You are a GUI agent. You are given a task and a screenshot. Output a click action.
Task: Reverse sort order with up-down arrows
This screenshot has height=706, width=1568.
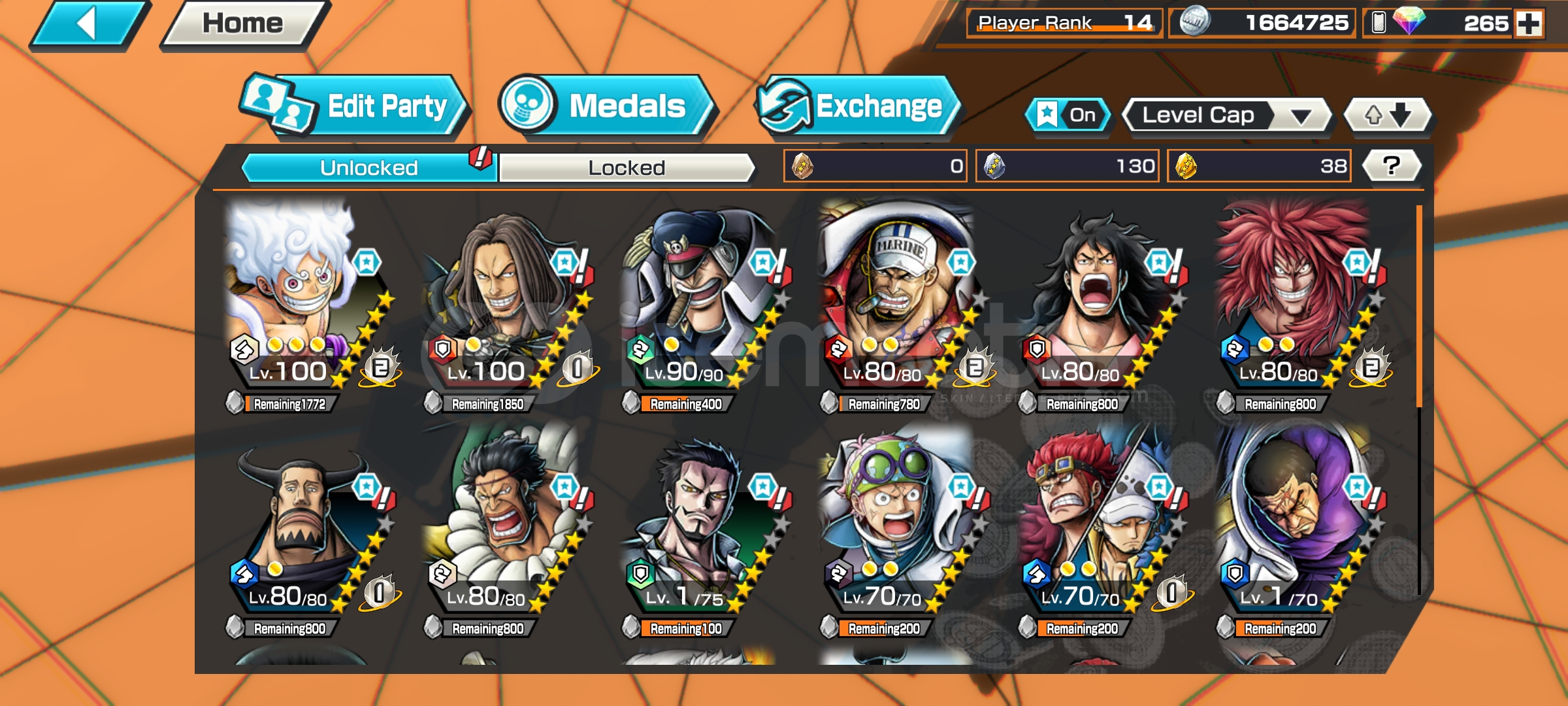pyautogui.click(x=1388, y=116)
